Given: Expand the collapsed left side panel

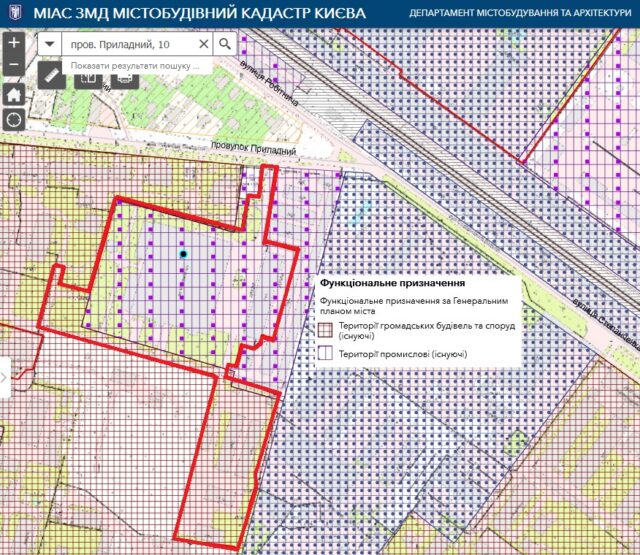Looking at the screenshot, I should click(4, 377).
